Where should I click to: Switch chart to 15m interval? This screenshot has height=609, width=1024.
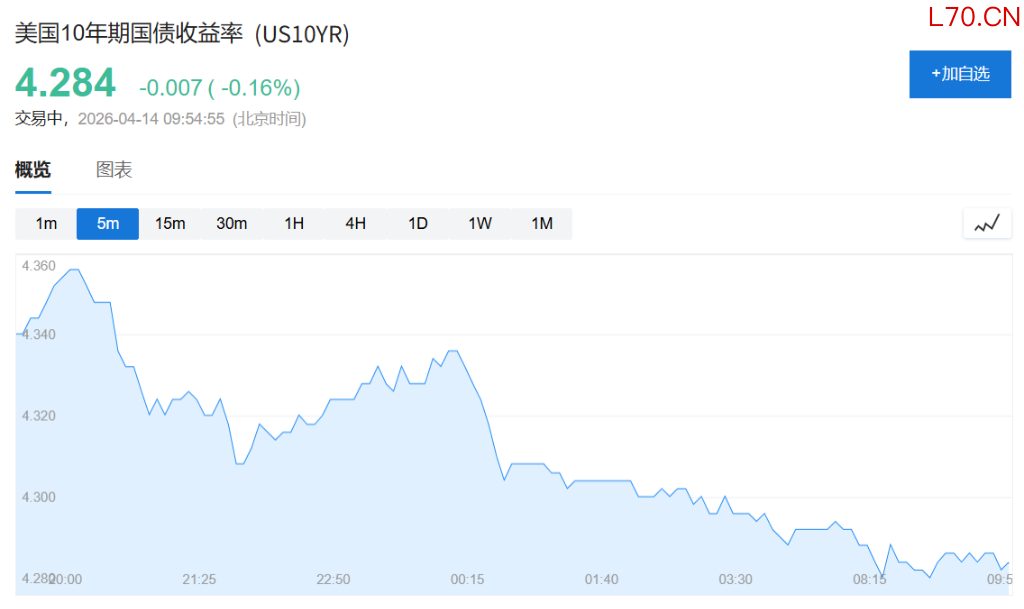tap(170, 224)
